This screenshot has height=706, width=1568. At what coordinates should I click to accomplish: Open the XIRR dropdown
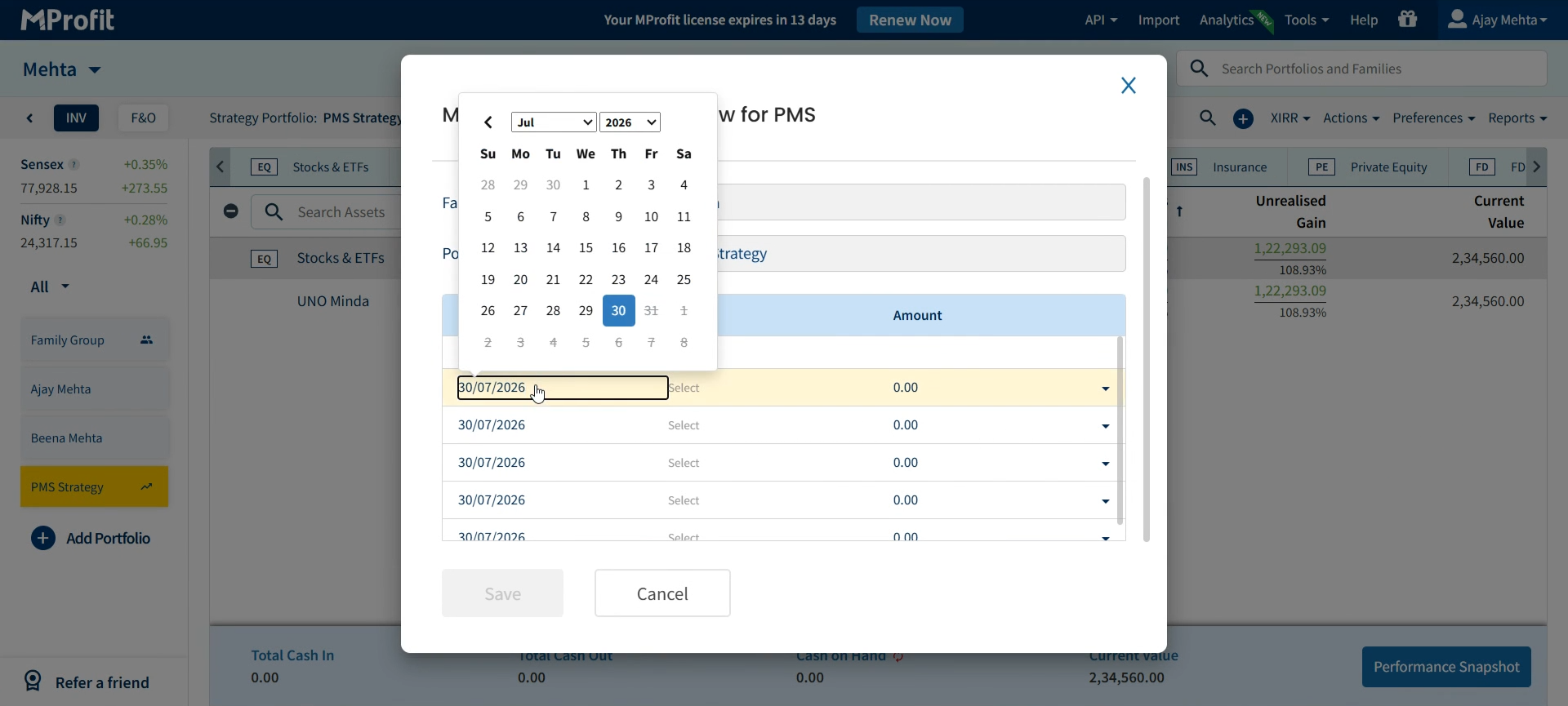coord(1290,118)
